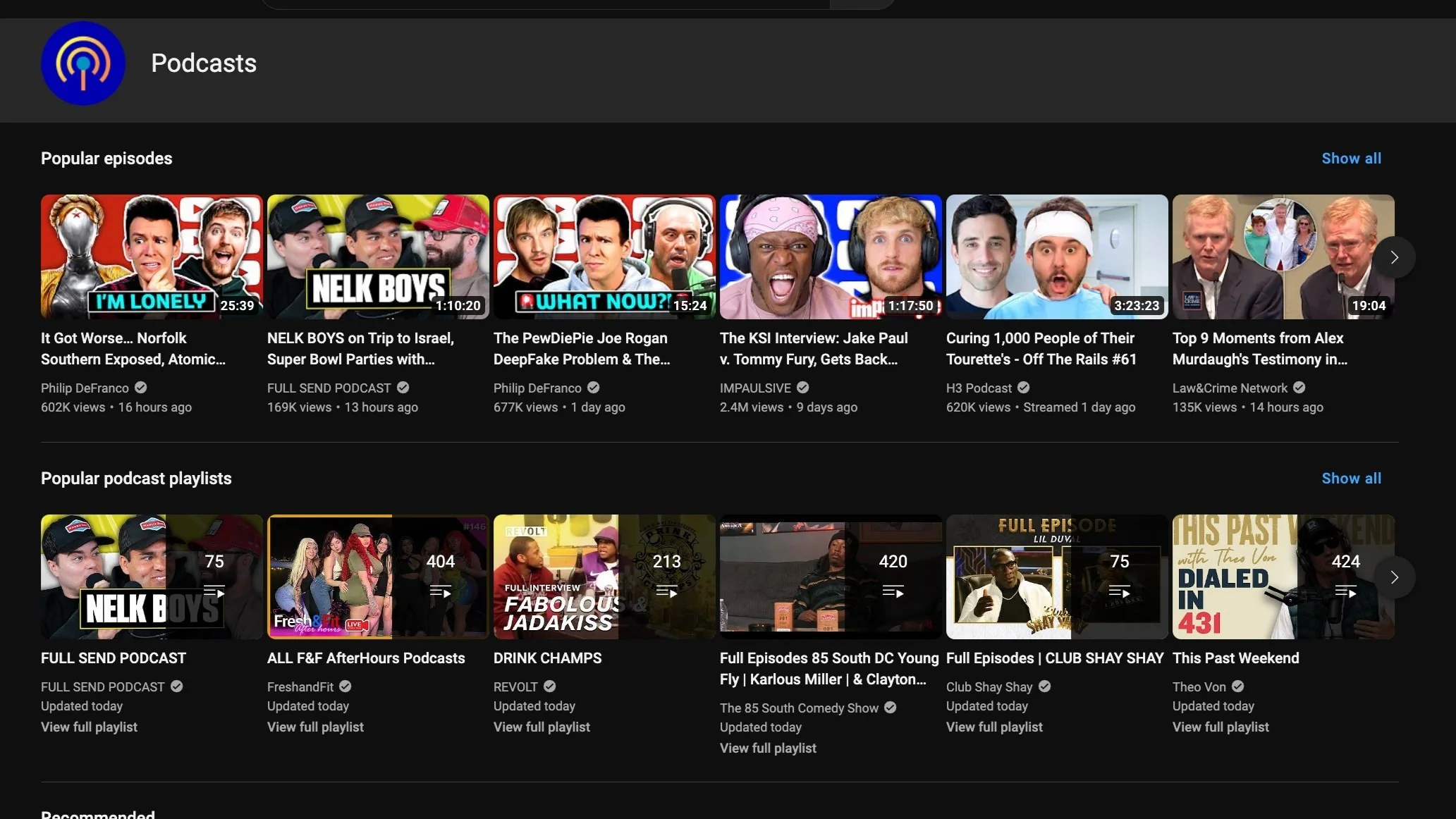Click the verified badge next to H3 Podcast
The height and width of the screenshot is (819, 1456).
(x=1024, y=388)
